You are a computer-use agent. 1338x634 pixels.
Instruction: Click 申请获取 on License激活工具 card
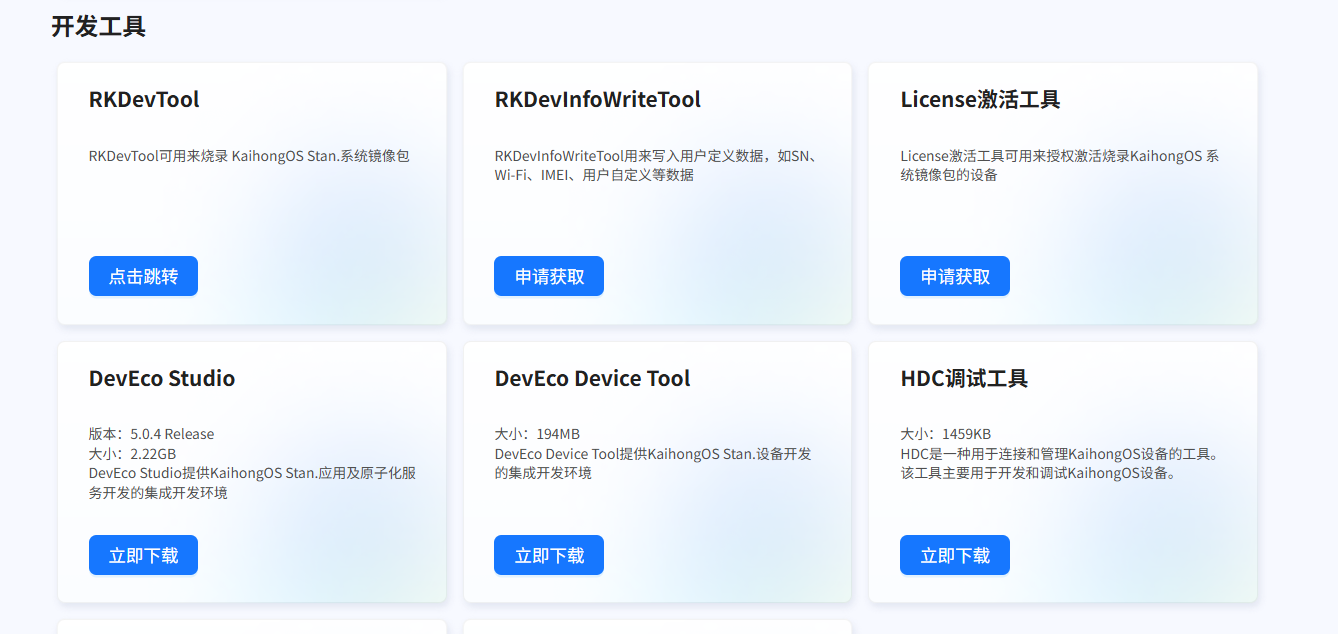click(x=955, y=276)
